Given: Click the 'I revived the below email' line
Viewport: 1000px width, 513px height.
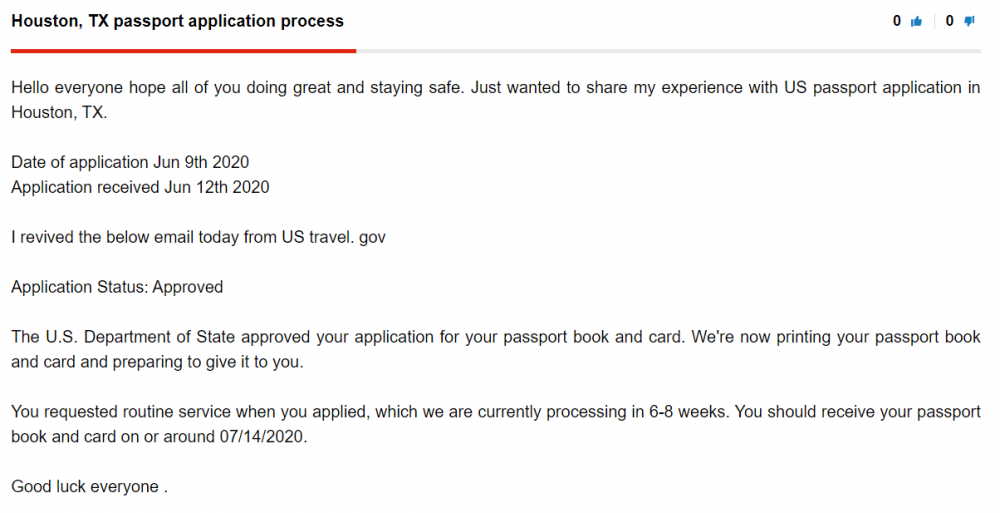Looking at the screenshot, I should [198, 237].
